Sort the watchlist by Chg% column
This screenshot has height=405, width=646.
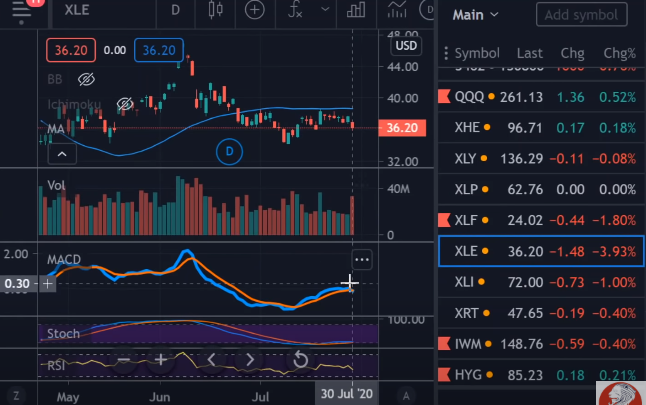click(x=619, y=53)
